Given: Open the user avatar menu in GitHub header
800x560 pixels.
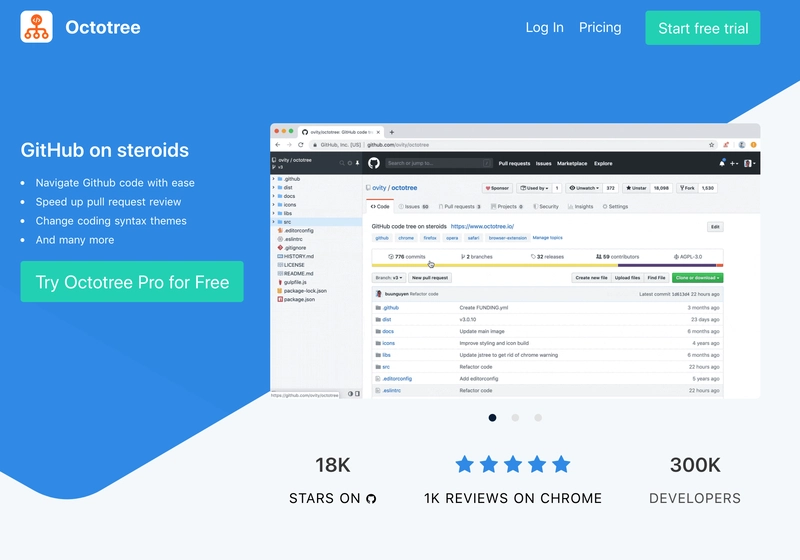Looking at the screenshot, I should pyautogui.click(x=749, y=163).
